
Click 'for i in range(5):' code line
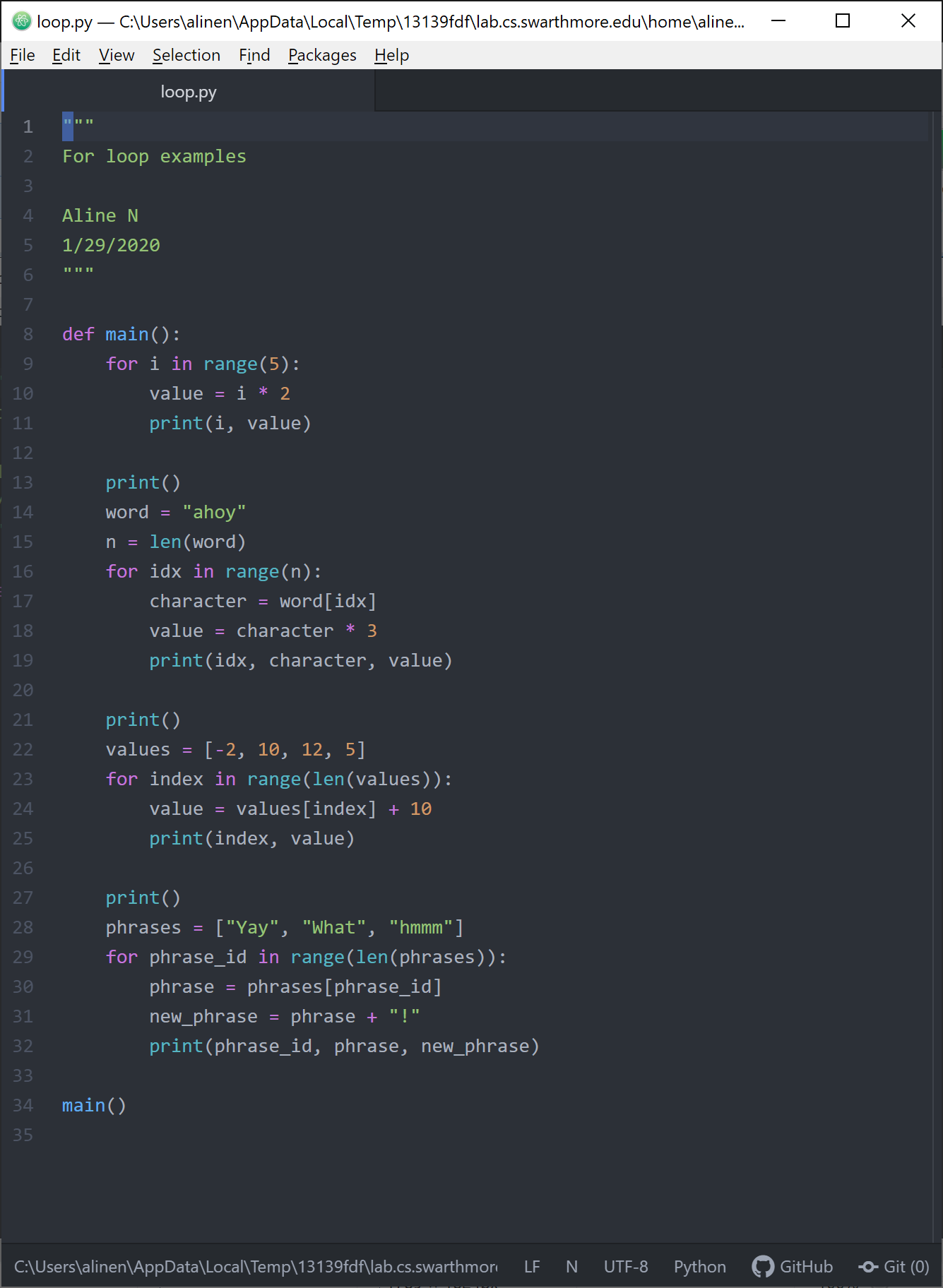point(203,364)
